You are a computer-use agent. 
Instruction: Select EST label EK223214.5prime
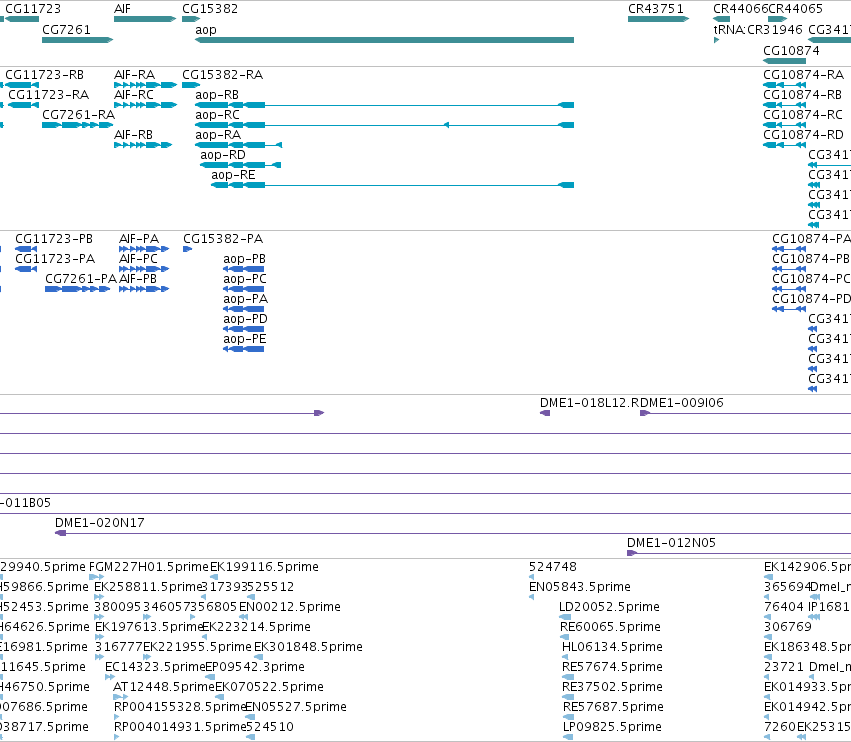257,627
